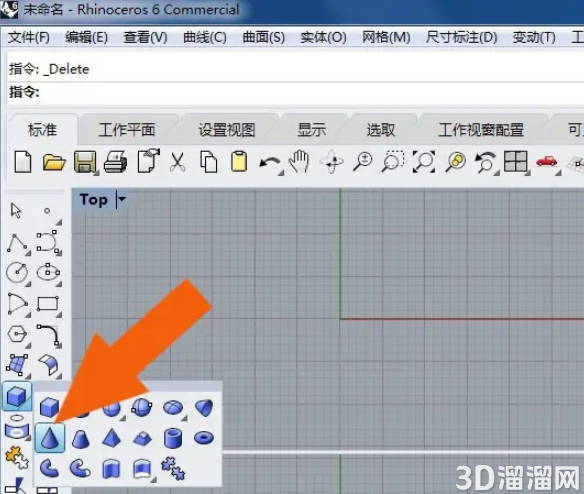The image size is (584, 494).
Task: Click the puzzle-piece tool in the left sidebar
Action: point(17,457)
